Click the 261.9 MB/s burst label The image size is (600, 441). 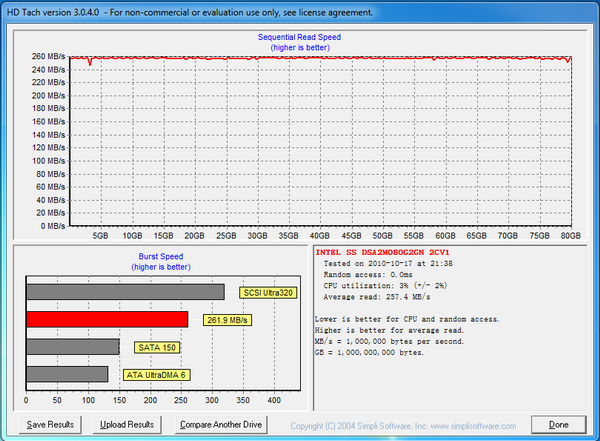[226, 320]
